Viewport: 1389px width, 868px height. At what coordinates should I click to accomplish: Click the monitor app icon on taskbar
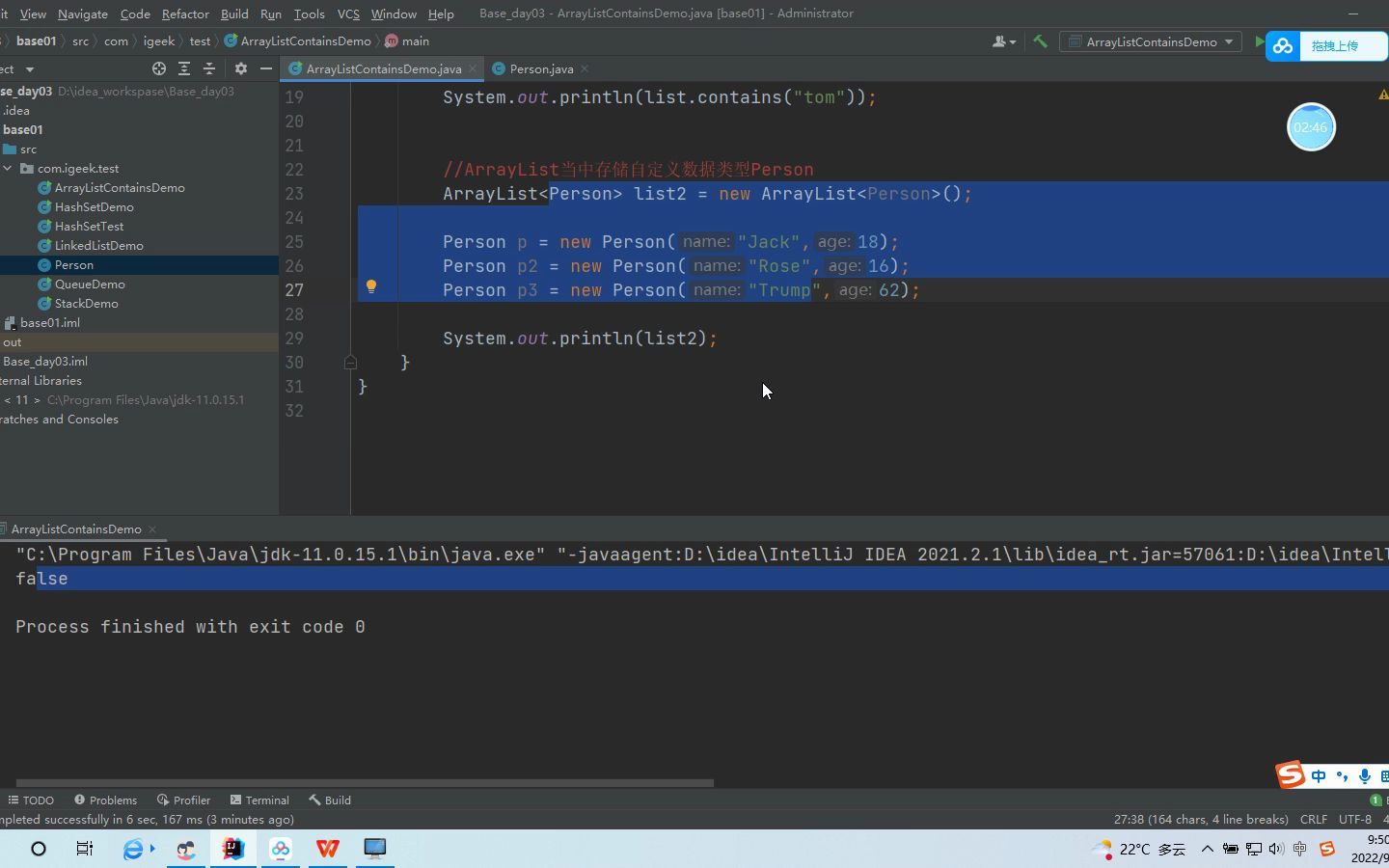click(374, 849)
